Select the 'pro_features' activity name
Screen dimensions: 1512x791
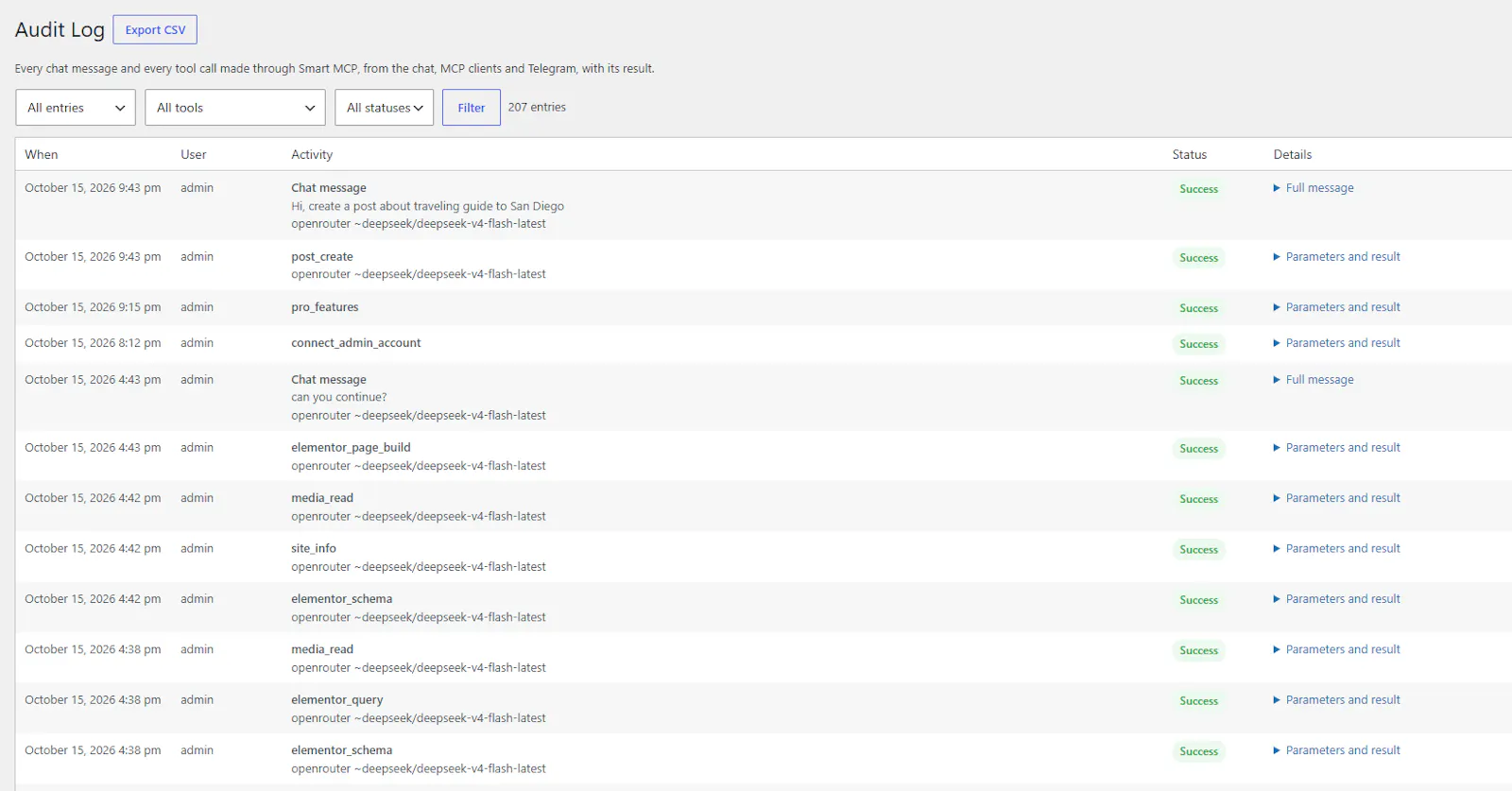(x=325, y=307)
